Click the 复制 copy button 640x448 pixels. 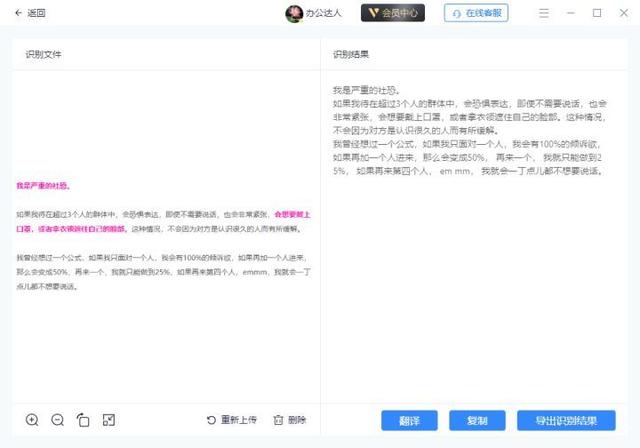(x=477, y=421)
